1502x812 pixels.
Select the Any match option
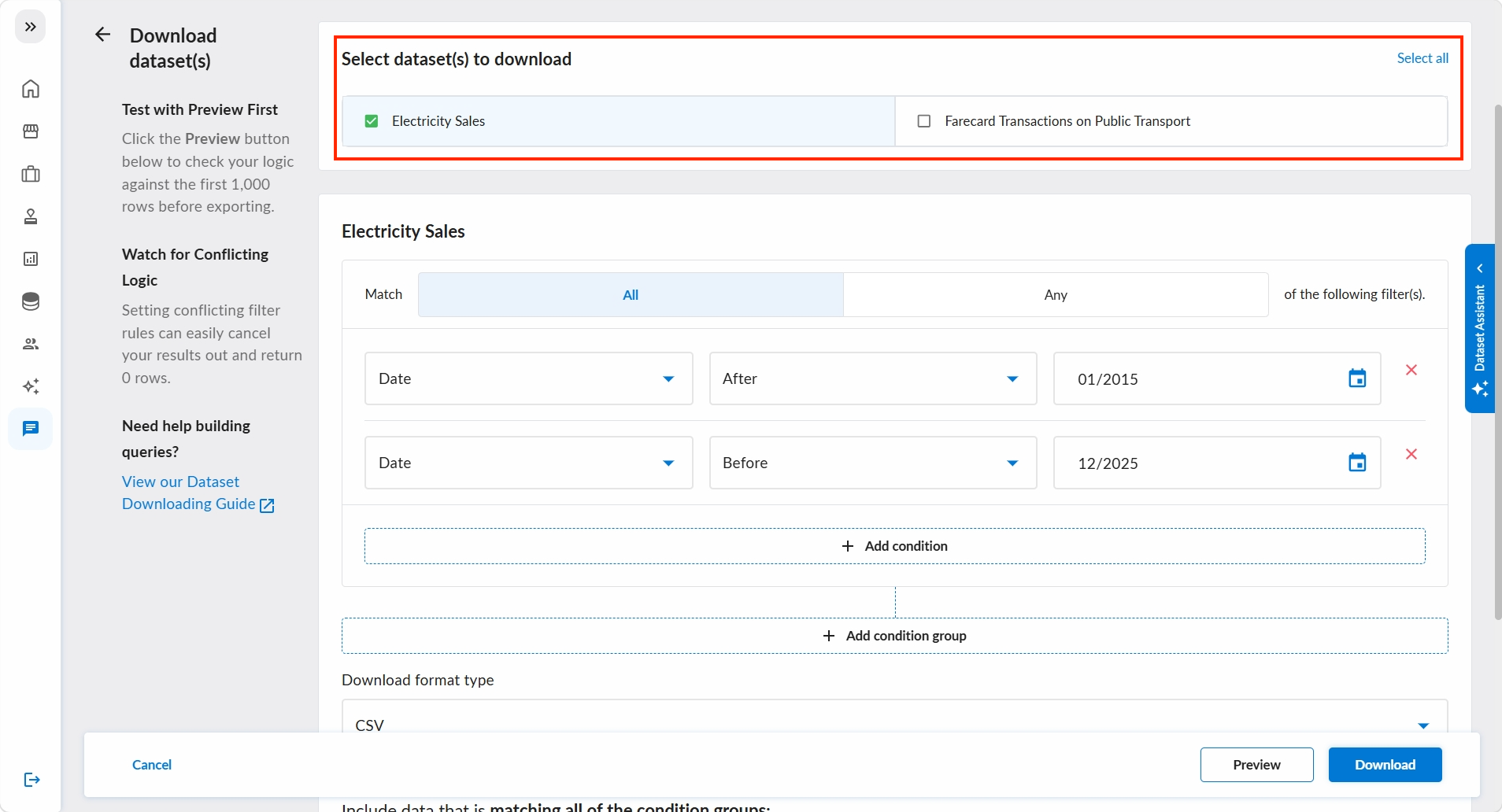1056,294
